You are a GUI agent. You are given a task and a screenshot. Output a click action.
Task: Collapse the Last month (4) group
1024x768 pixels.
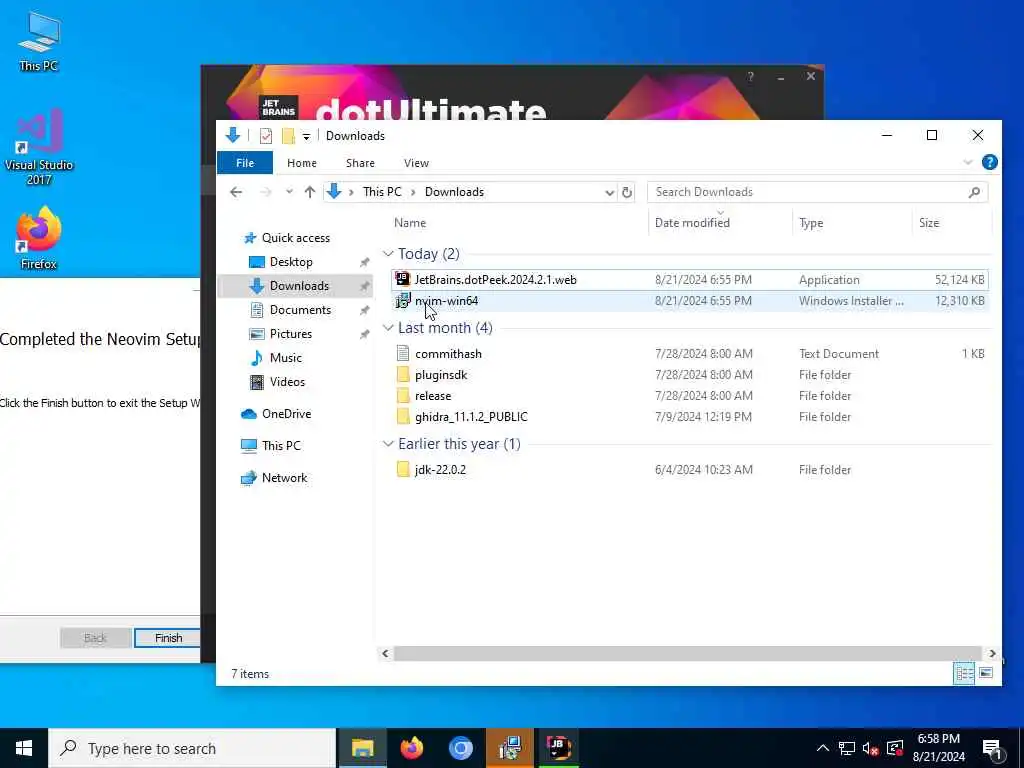(388, 327)
